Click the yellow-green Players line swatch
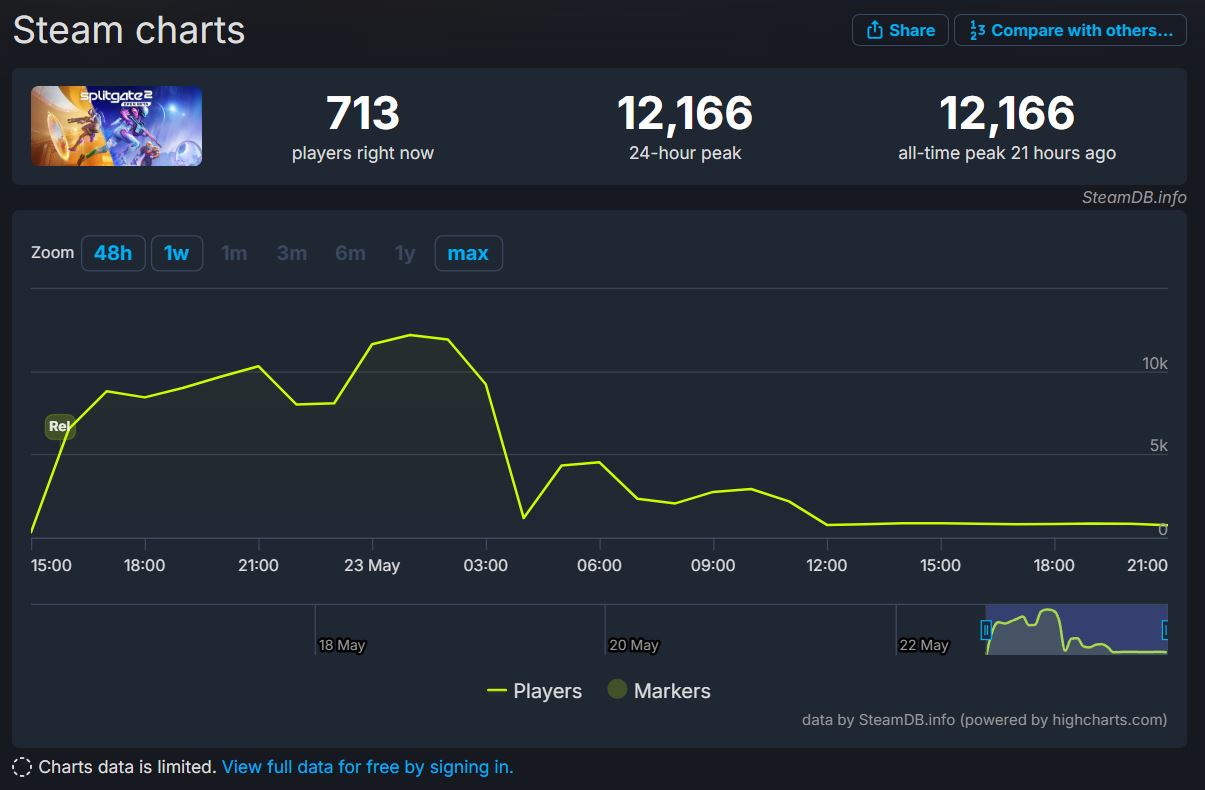The image size is (1205, 790). point(497,691)
